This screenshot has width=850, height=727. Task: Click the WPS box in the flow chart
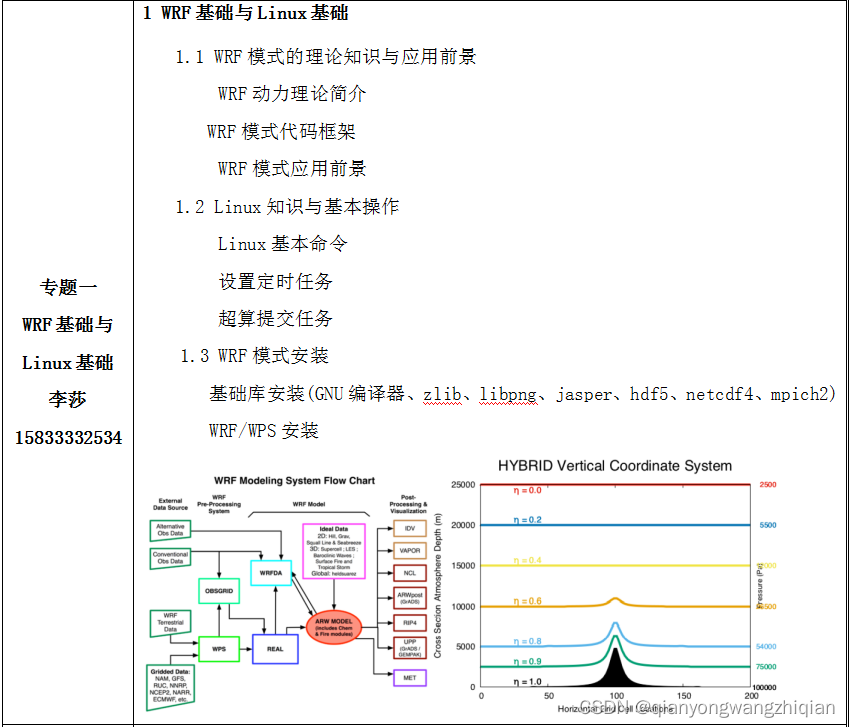(x=219, y=649)
